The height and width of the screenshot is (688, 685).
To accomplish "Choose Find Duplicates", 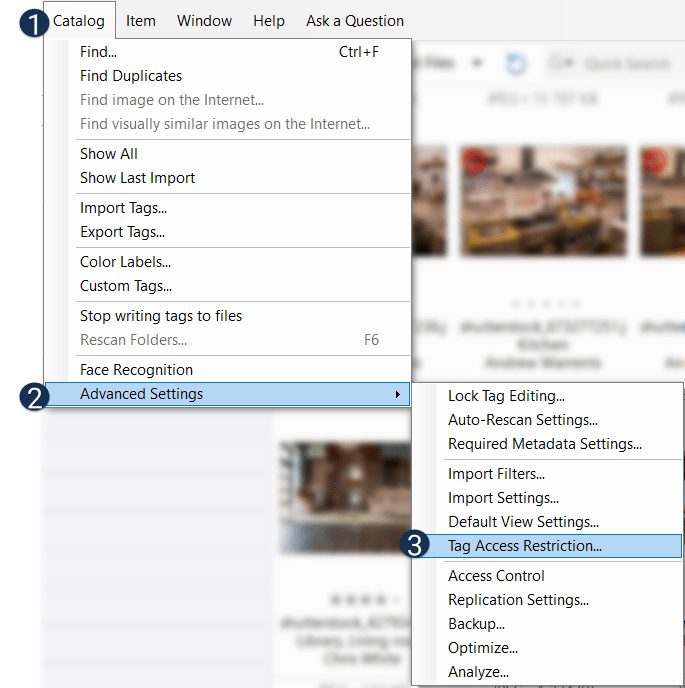I will [x=131, y=76].
